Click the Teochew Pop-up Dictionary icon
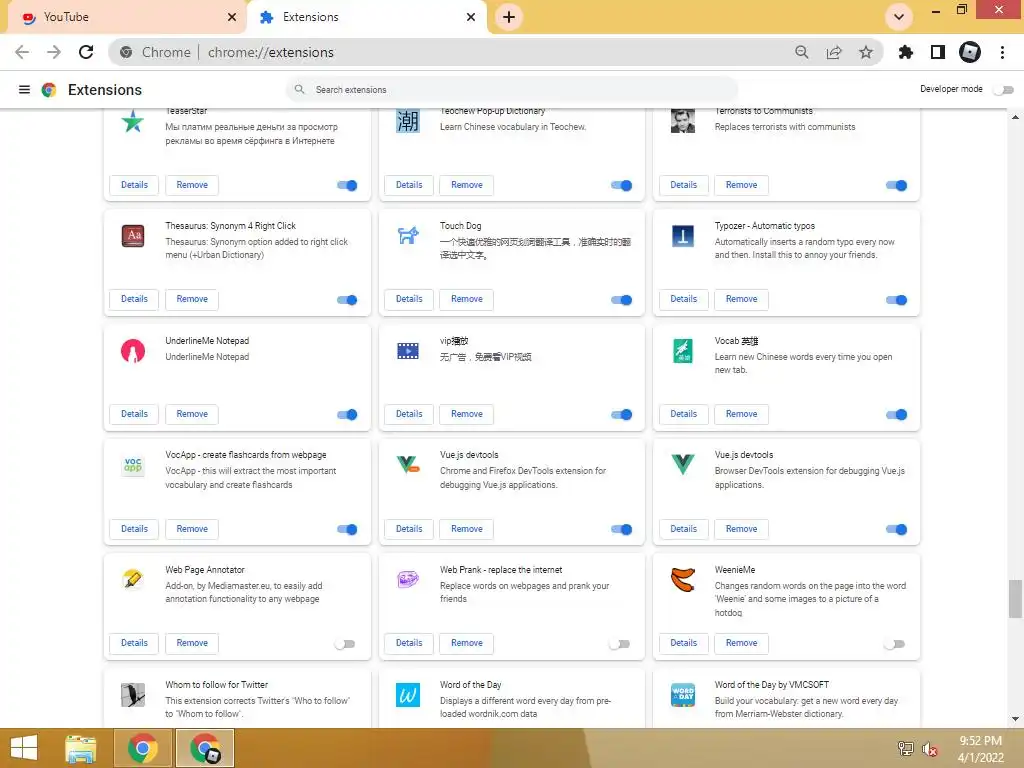 [x=408, y=121]
